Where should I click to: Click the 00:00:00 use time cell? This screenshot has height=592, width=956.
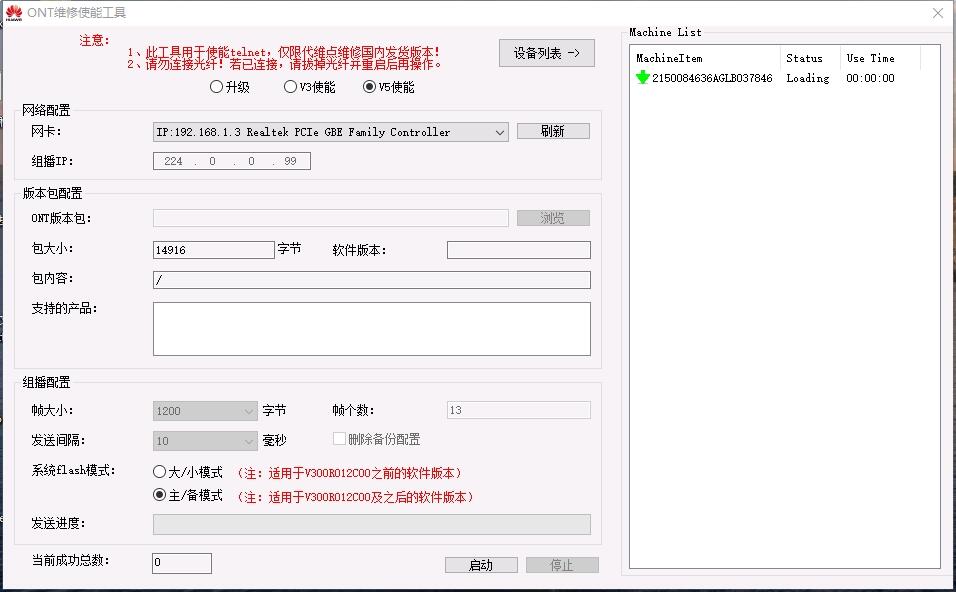[870, 78]
